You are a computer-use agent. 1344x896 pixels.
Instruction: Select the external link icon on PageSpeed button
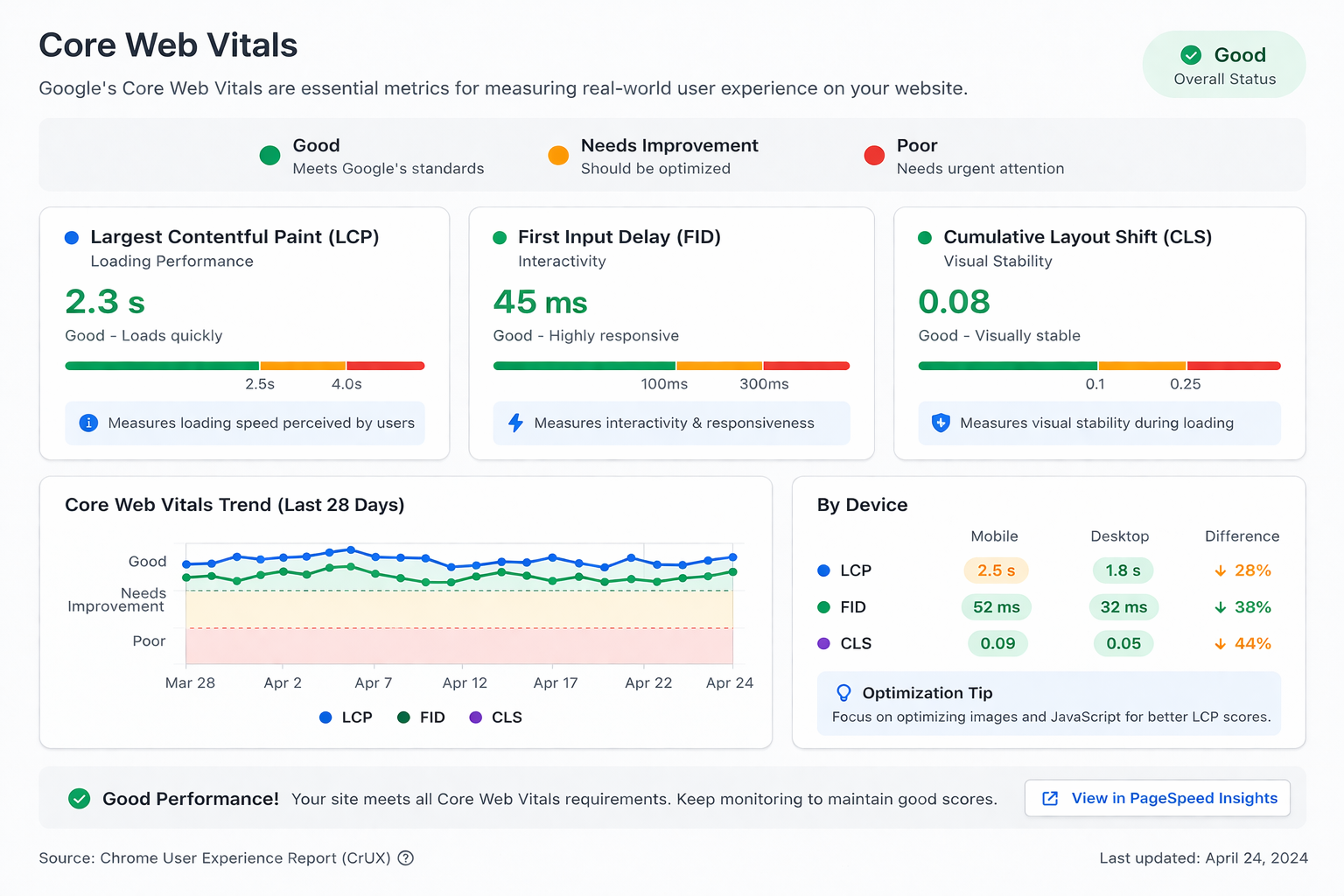pos(1048,798)
